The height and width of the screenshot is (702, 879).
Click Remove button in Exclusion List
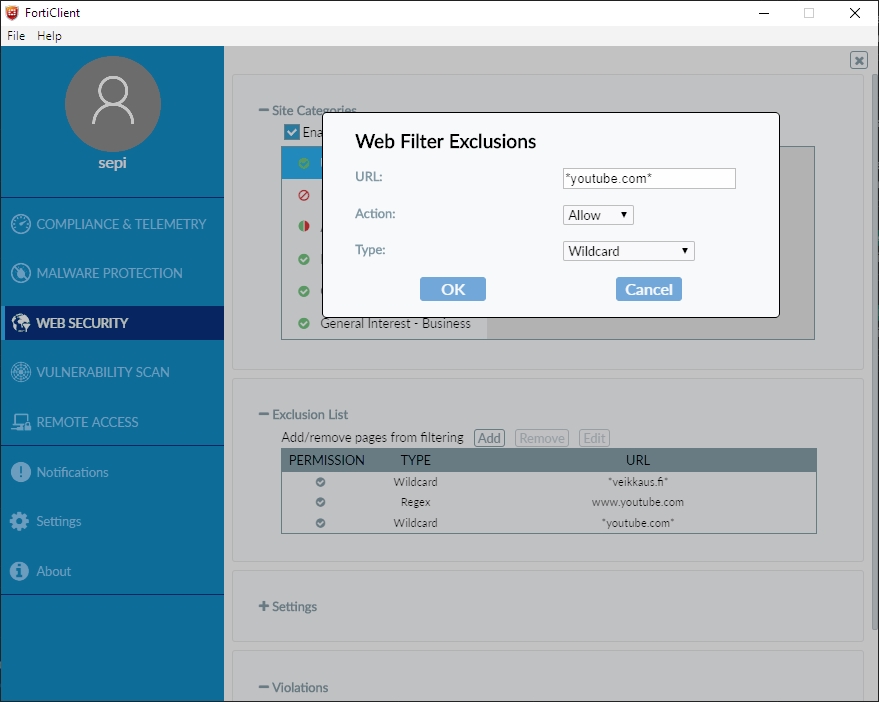click(x=542, y=438)
